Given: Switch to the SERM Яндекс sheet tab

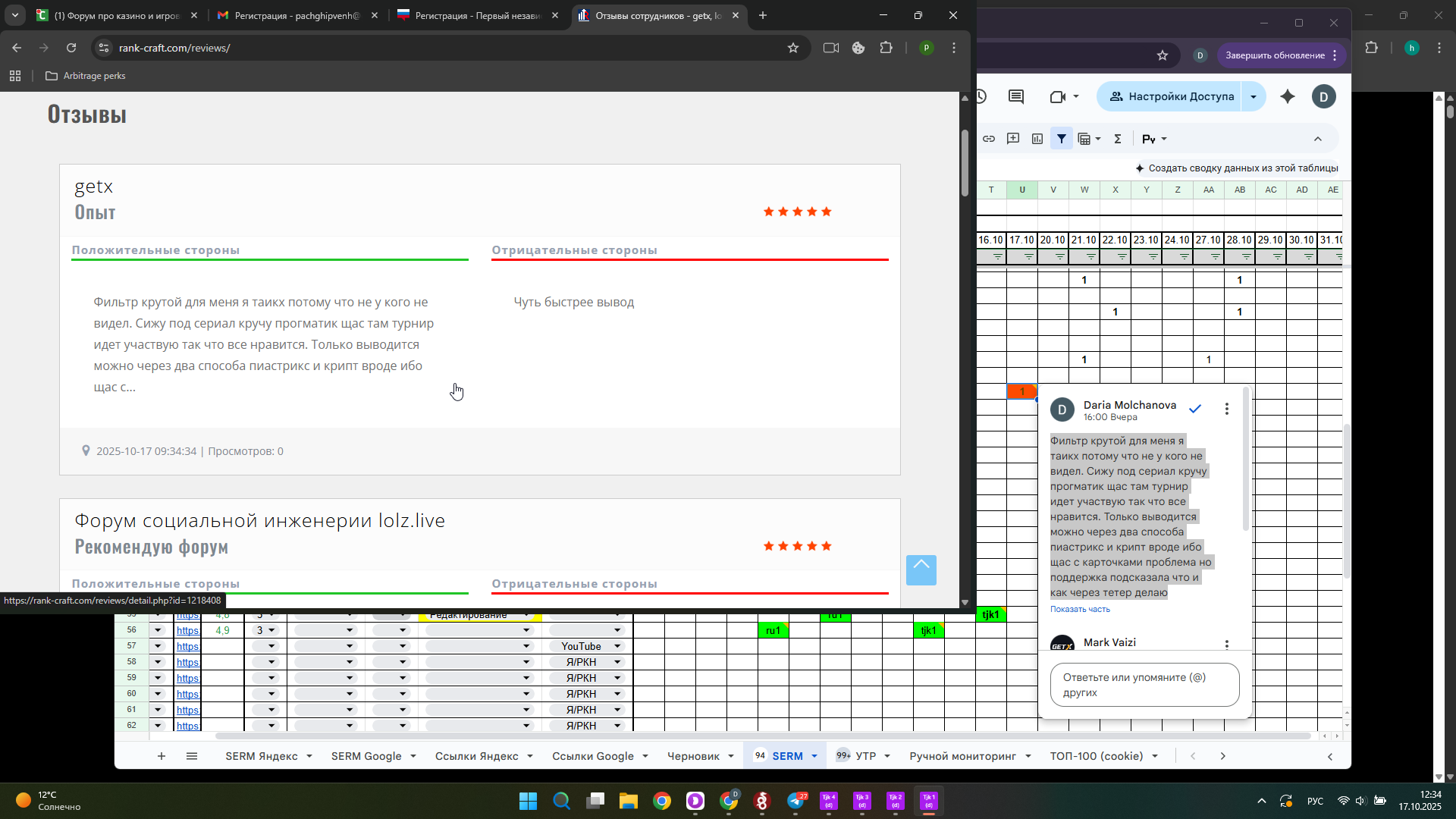Looking at the screenshot, I should (x=261, y=756).
